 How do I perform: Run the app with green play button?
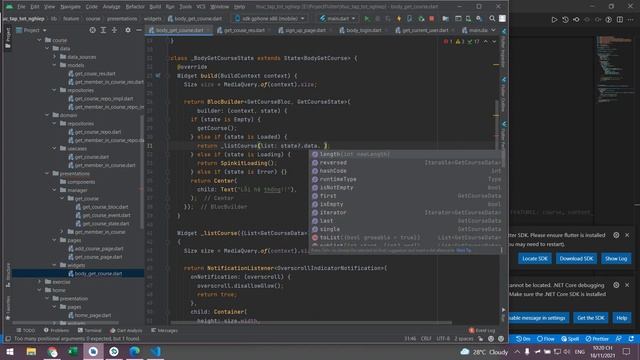pyautogui.click(x=367, y=18)
